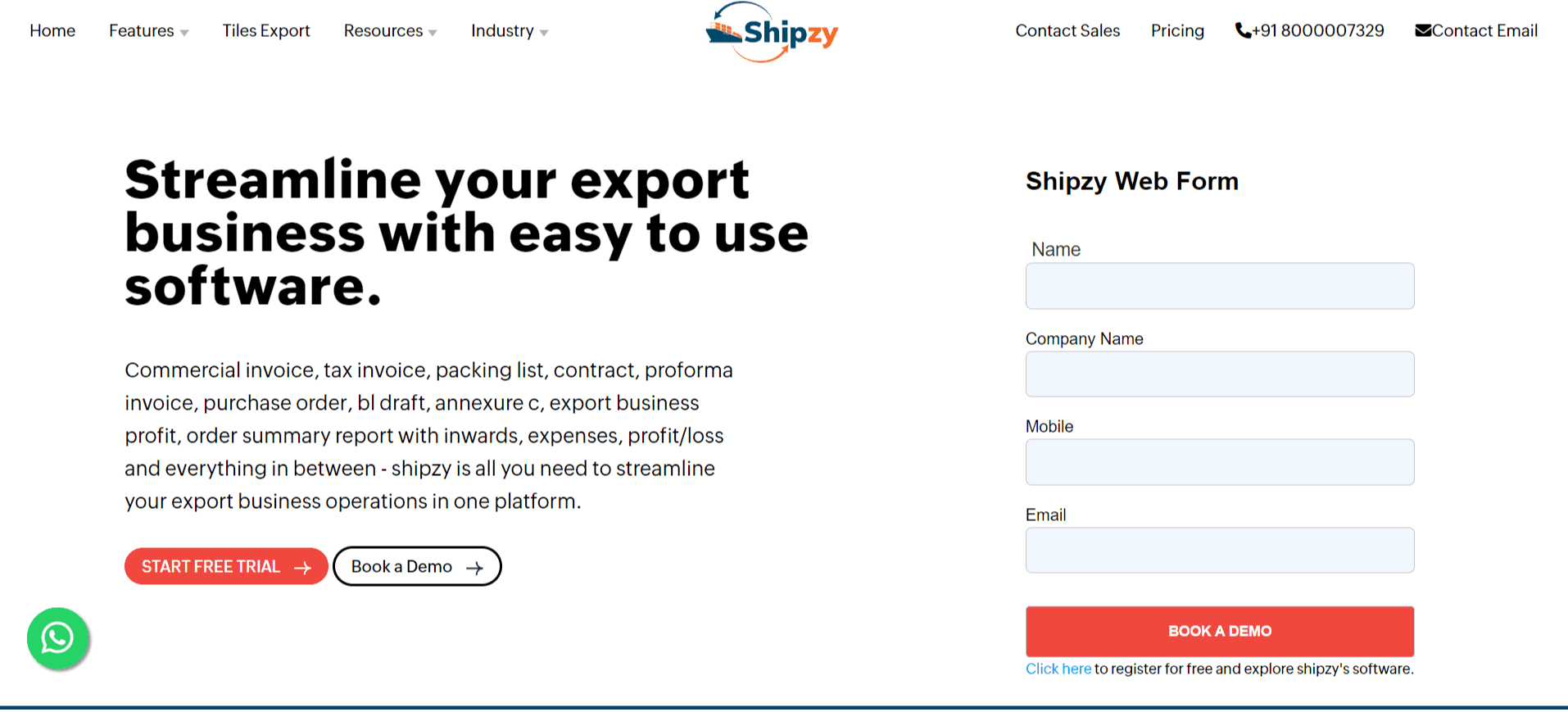The height and width of the screenshot is (712, 1568).
Task: Click the phone icon next to +91 8000007329
Action: coord(1244,30)
